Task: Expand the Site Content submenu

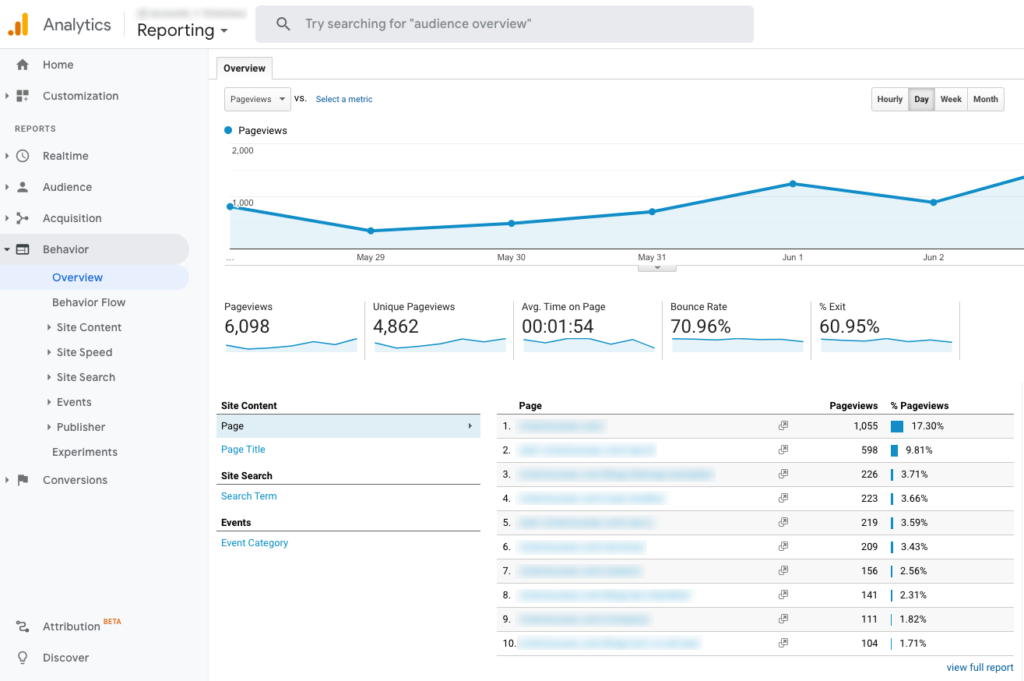Action: (88, 327)
